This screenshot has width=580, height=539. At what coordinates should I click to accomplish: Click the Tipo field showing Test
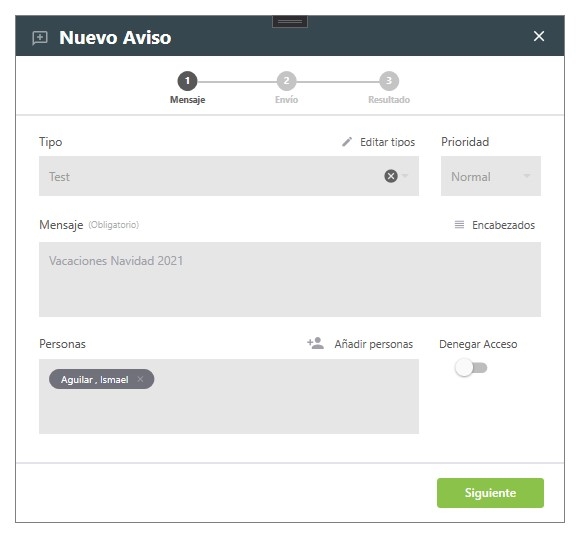229,176
